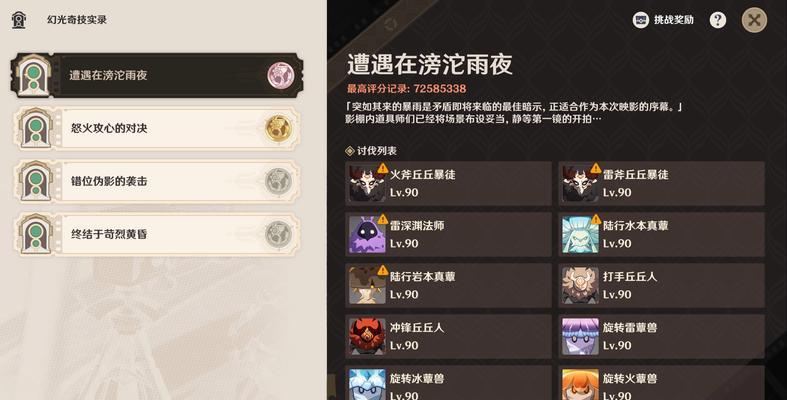Viewport: 787px width, 400px height.
Task: Click the pink medal on 遭遇在滂沱雨夜
Action: click(280, 75)
